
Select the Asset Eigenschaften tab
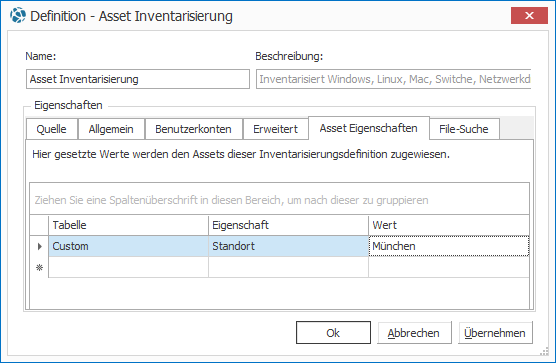[x=369, y=128]
